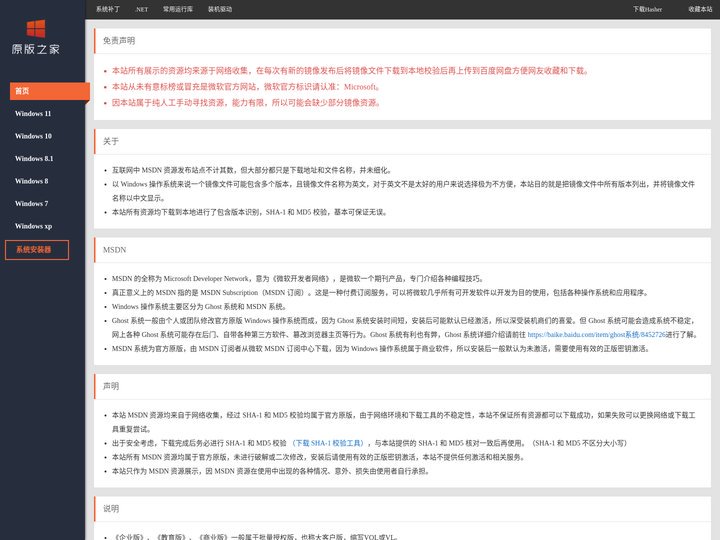The height and width of the screenshot is (540, 720).
Task: Click the 说明 section heading
Action: (x=111, y=509)
